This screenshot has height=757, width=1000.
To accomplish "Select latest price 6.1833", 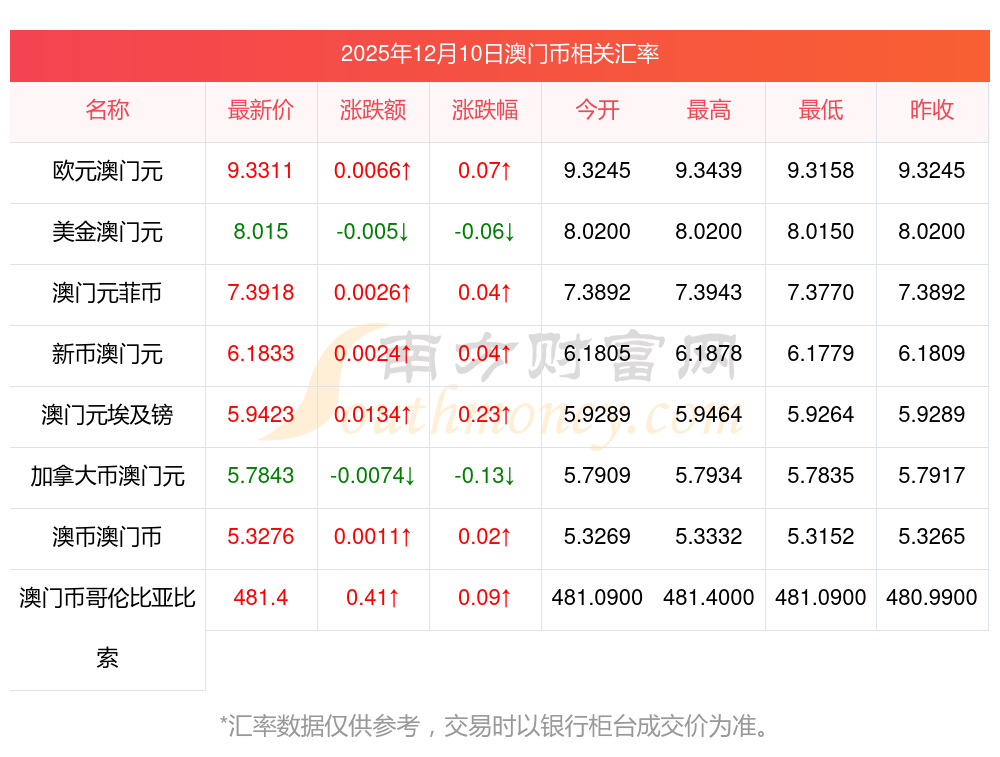I will point(260,353).
